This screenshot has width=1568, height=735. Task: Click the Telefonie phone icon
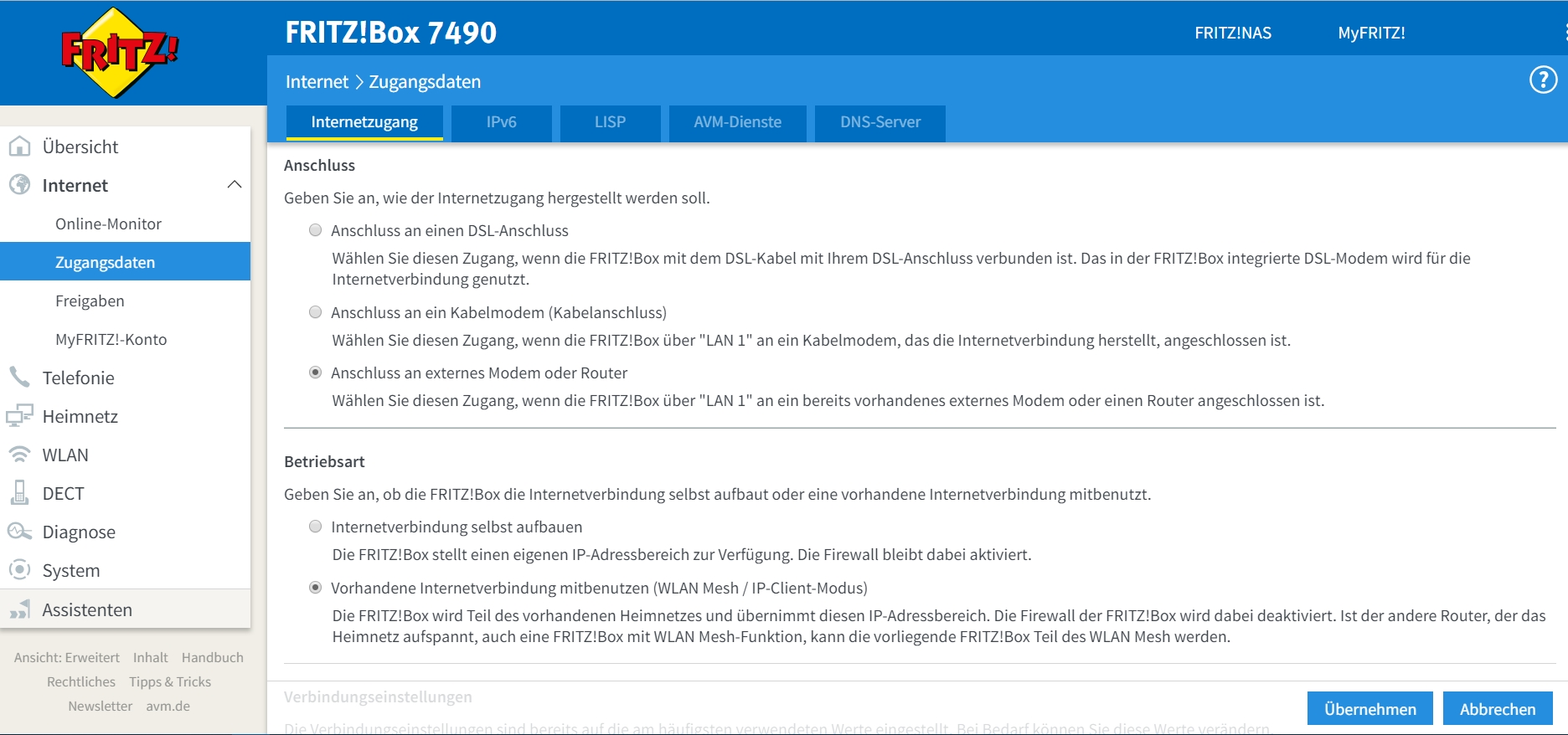coord(19,378)
